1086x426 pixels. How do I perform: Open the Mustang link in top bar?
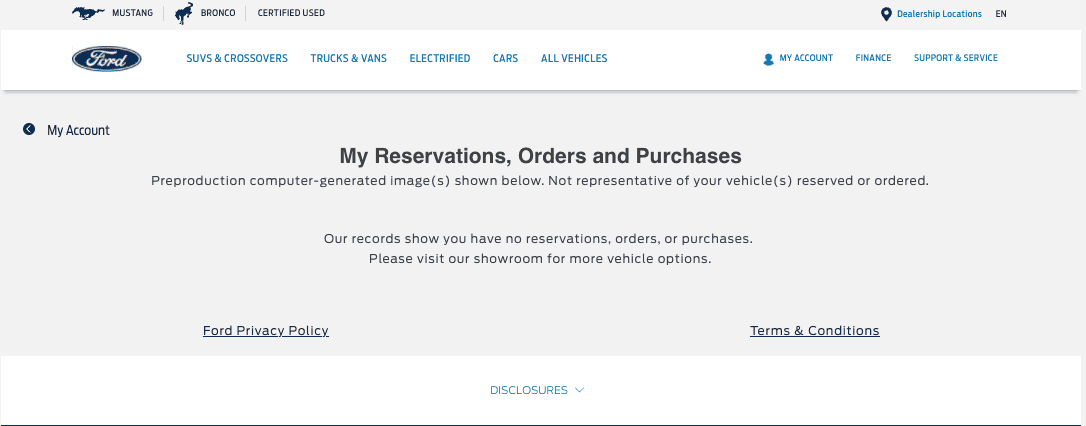point(132,13)
